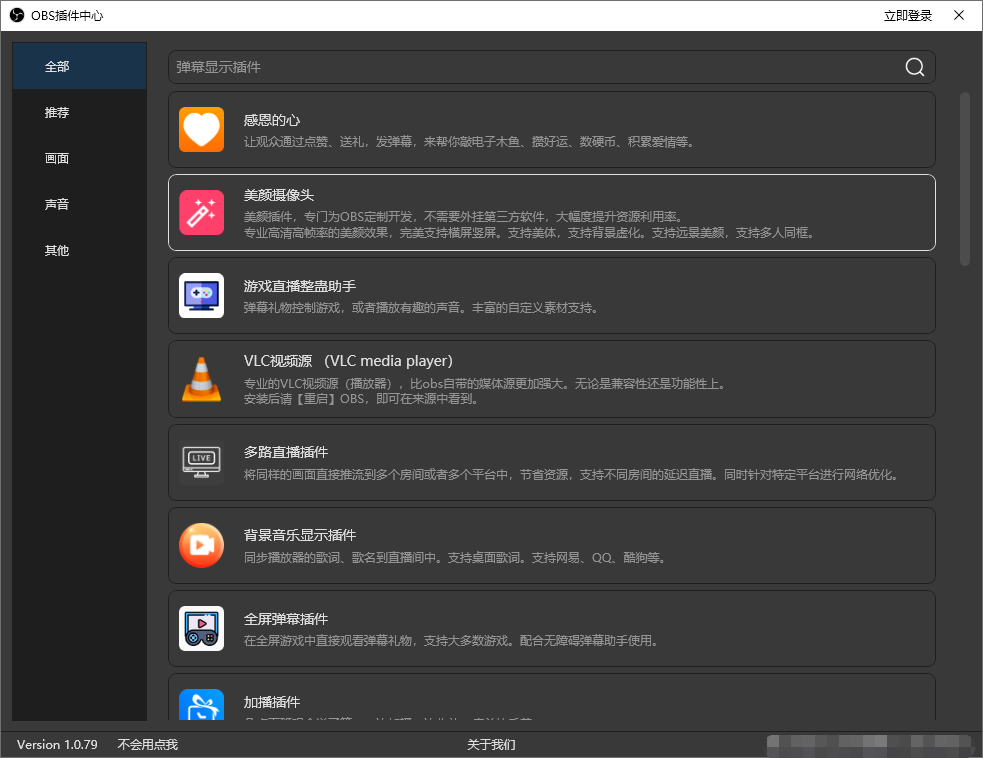The height and width of the screenshot is (758, 983).
Task: Open the 不会用点我 help link
Action: (x=148, y=744)
